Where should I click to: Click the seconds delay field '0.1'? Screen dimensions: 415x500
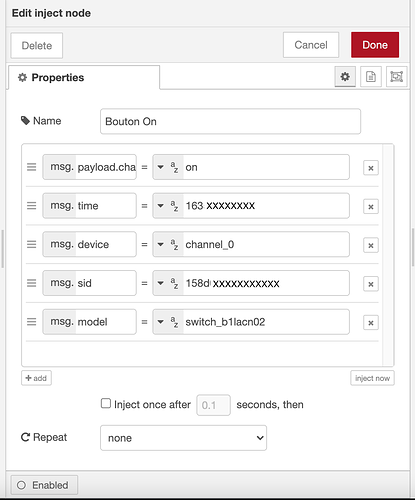coord(213,405)
